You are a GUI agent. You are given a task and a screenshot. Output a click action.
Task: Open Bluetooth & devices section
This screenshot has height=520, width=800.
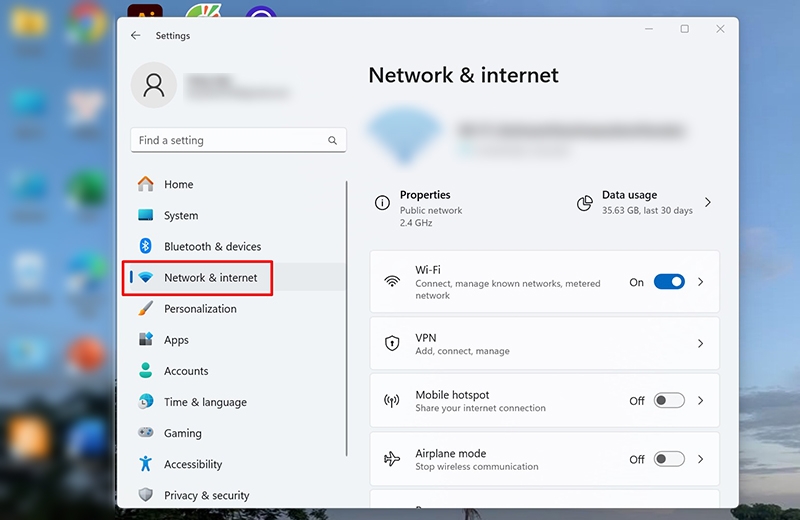238,246
